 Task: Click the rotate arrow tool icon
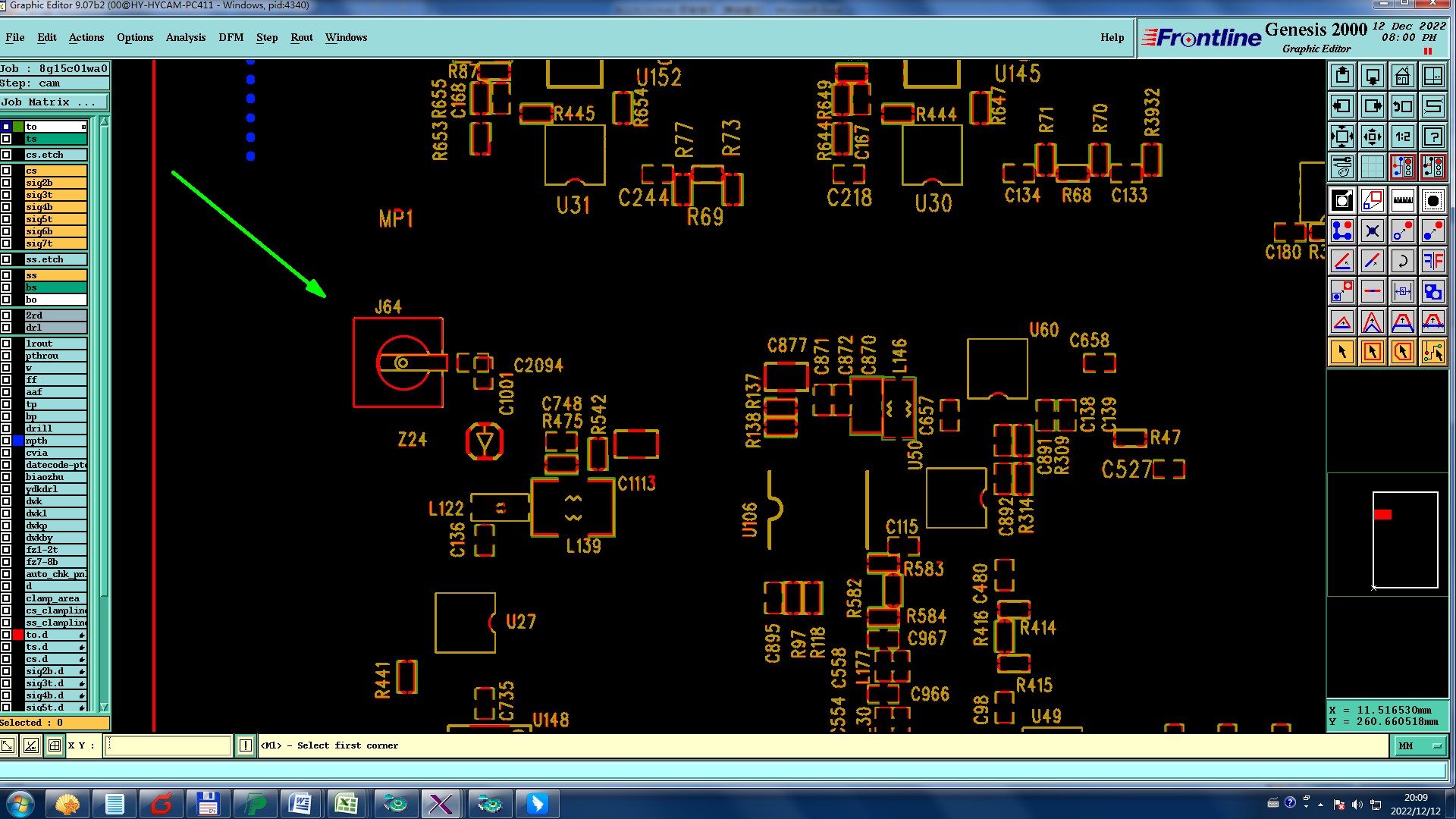pos(1402,262)
